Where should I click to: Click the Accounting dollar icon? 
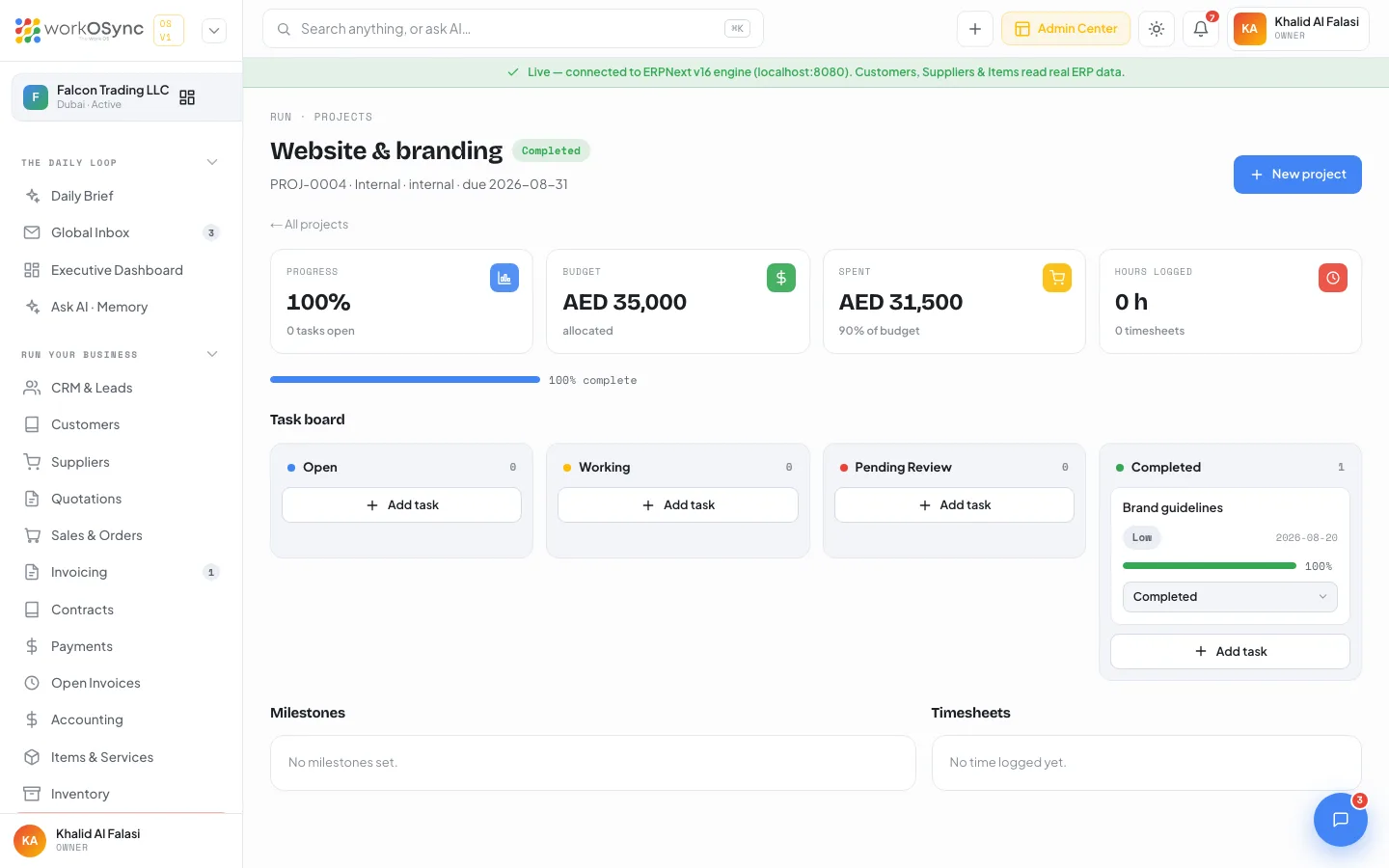pos(32,719)
